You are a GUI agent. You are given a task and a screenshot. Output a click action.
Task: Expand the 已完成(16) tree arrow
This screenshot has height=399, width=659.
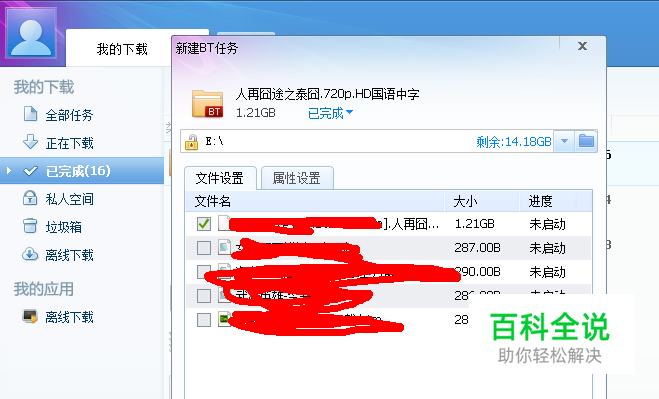9,171
